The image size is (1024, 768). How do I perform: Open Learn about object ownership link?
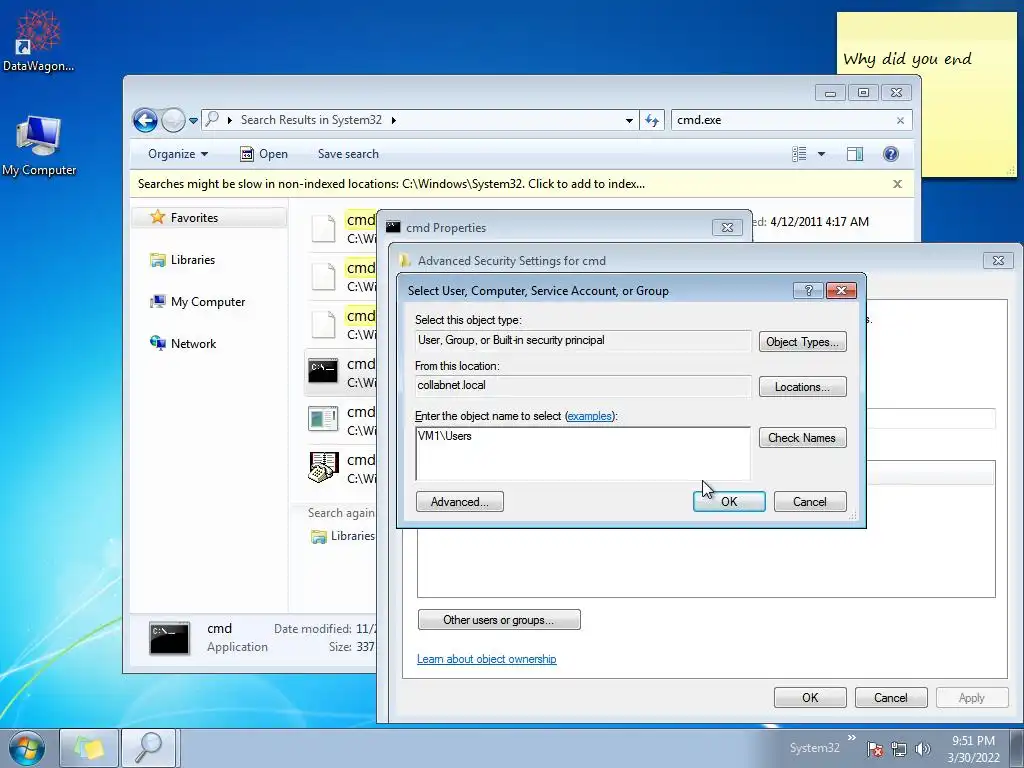click(x=487, y=659)
